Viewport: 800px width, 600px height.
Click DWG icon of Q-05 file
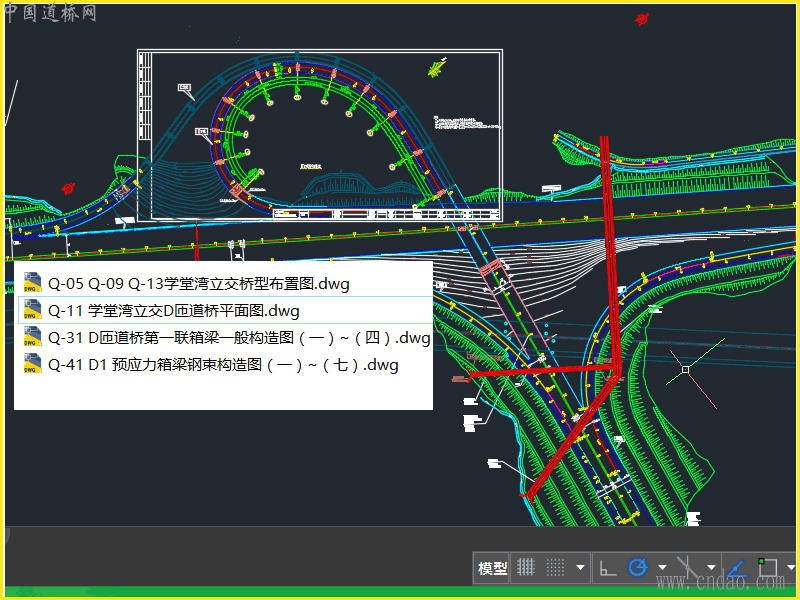32,283
